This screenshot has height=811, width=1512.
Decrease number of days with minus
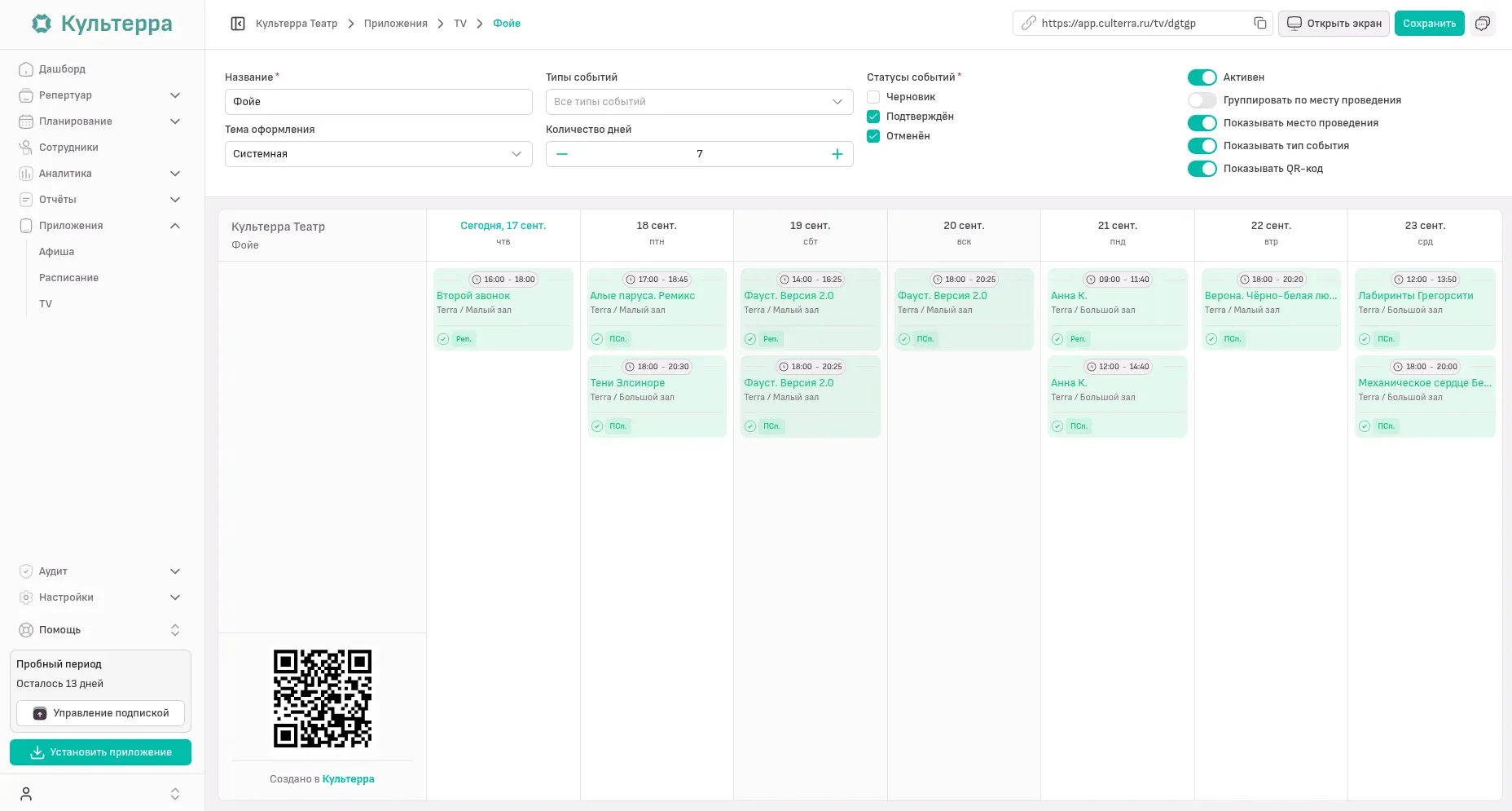[562, 154]
